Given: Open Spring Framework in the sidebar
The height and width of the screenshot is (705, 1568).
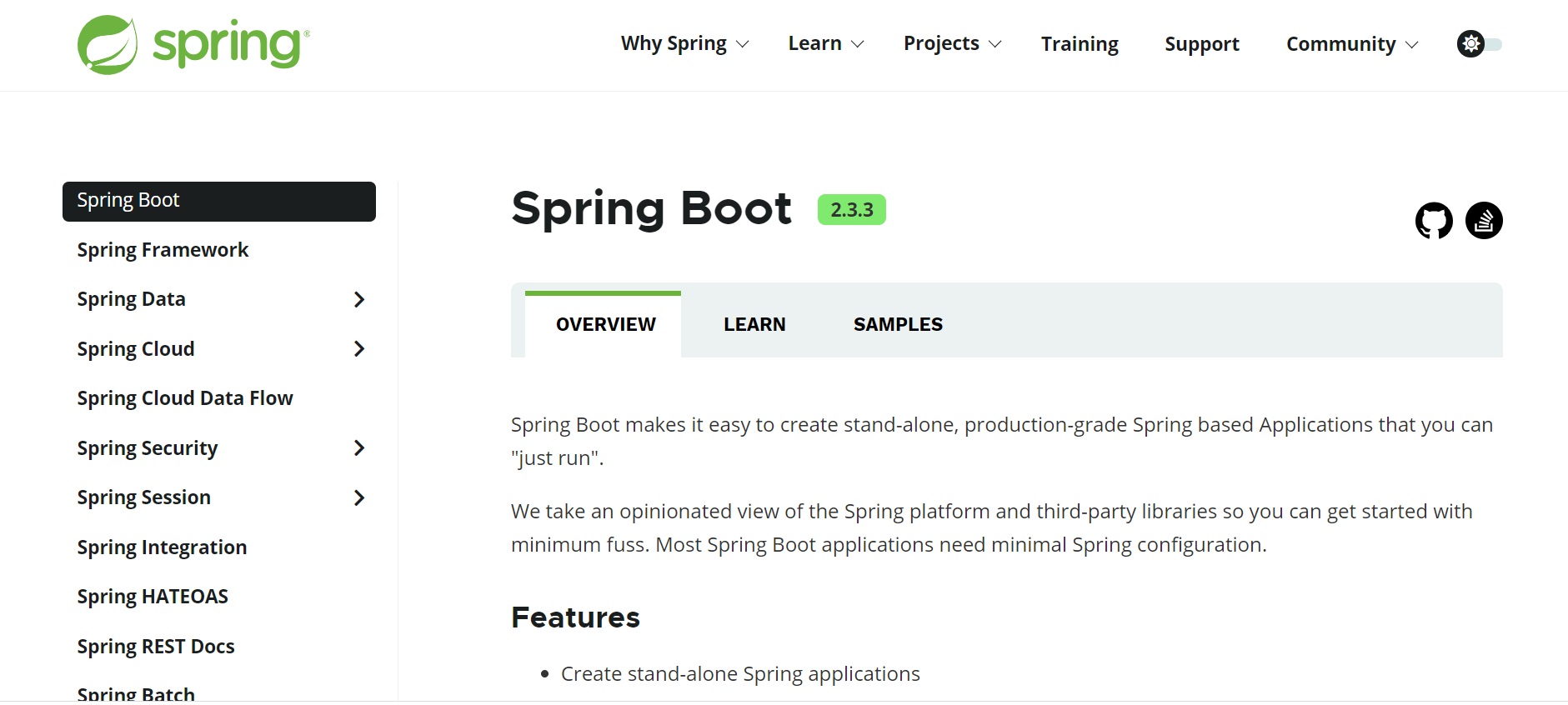Looking at the screenshot, I should (163, 250).
